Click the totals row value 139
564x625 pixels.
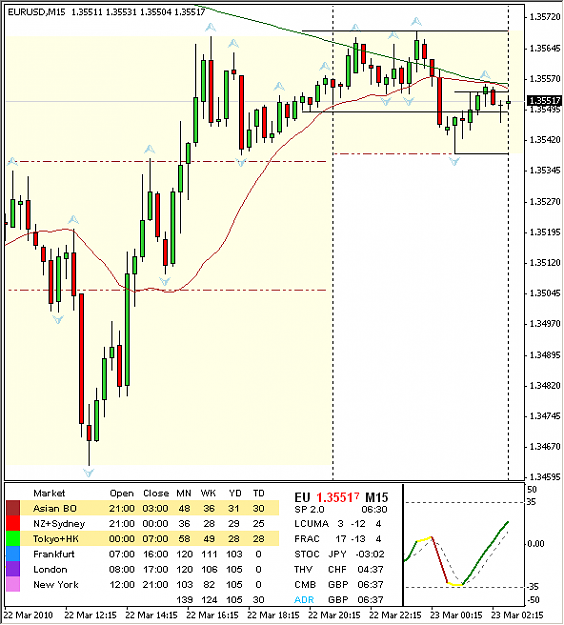click(184, 599)
